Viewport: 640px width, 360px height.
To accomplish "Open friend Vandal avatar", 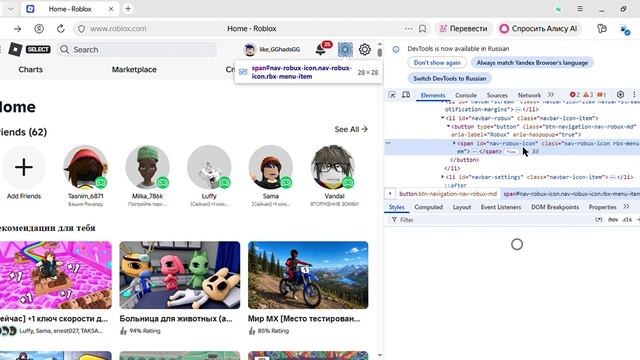I will (x=333, y=167).
